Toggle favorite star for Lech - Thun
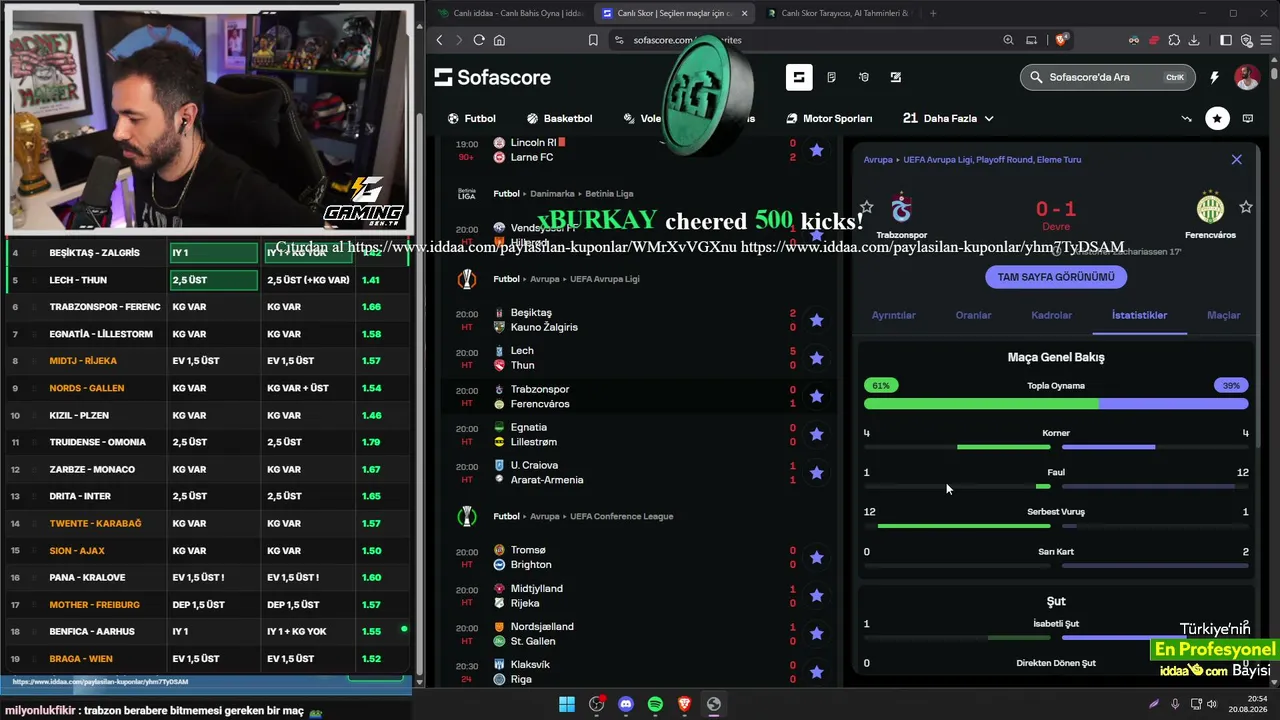Viewport: 1280px width, 720px height. point(816,358)
